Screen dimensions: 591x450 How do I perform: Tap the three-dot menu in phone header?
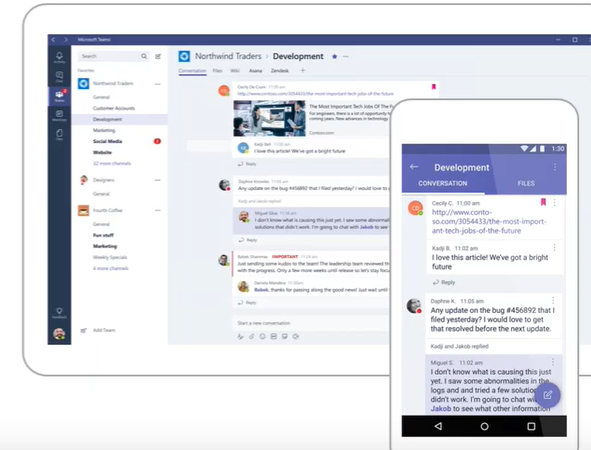(554, 167)
